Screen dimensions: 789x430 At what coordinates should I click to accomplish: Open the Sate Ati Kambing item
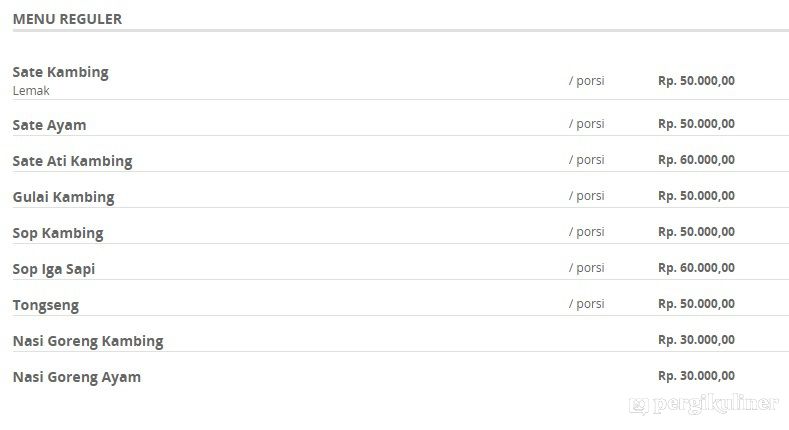point(72,161)
